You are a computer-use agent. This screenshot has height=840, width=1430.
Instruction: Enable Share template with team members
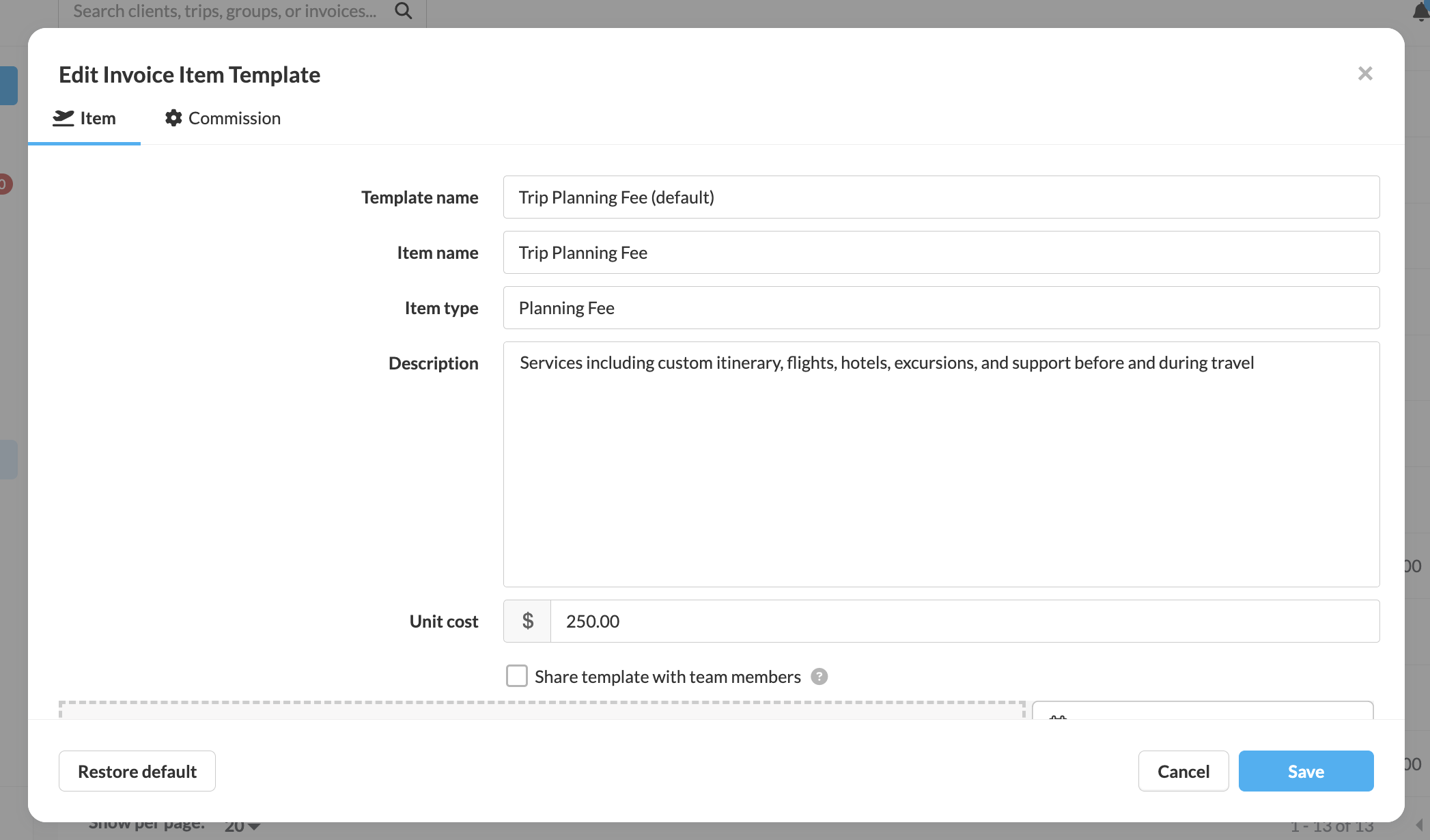pos(517,676)
